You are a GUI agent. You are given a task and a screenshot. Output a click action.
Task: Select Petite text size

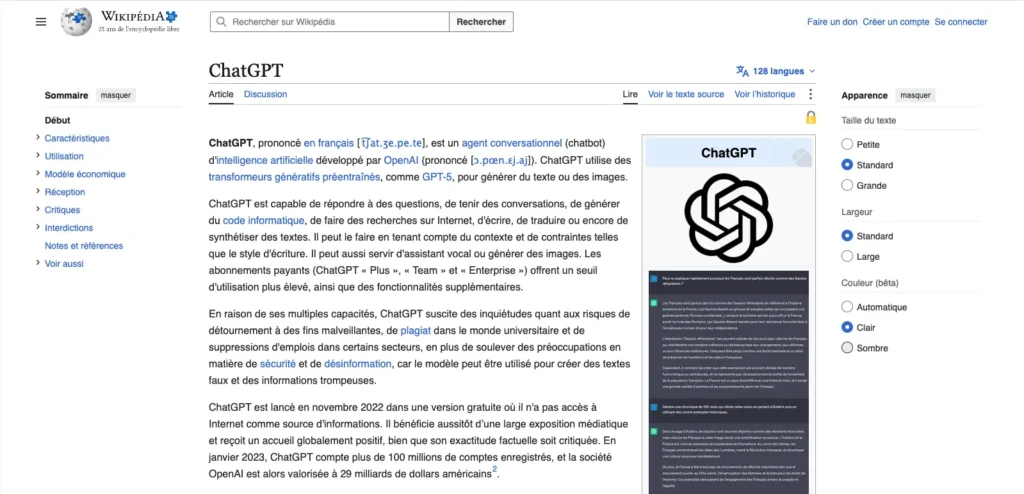tap(847, 144)
